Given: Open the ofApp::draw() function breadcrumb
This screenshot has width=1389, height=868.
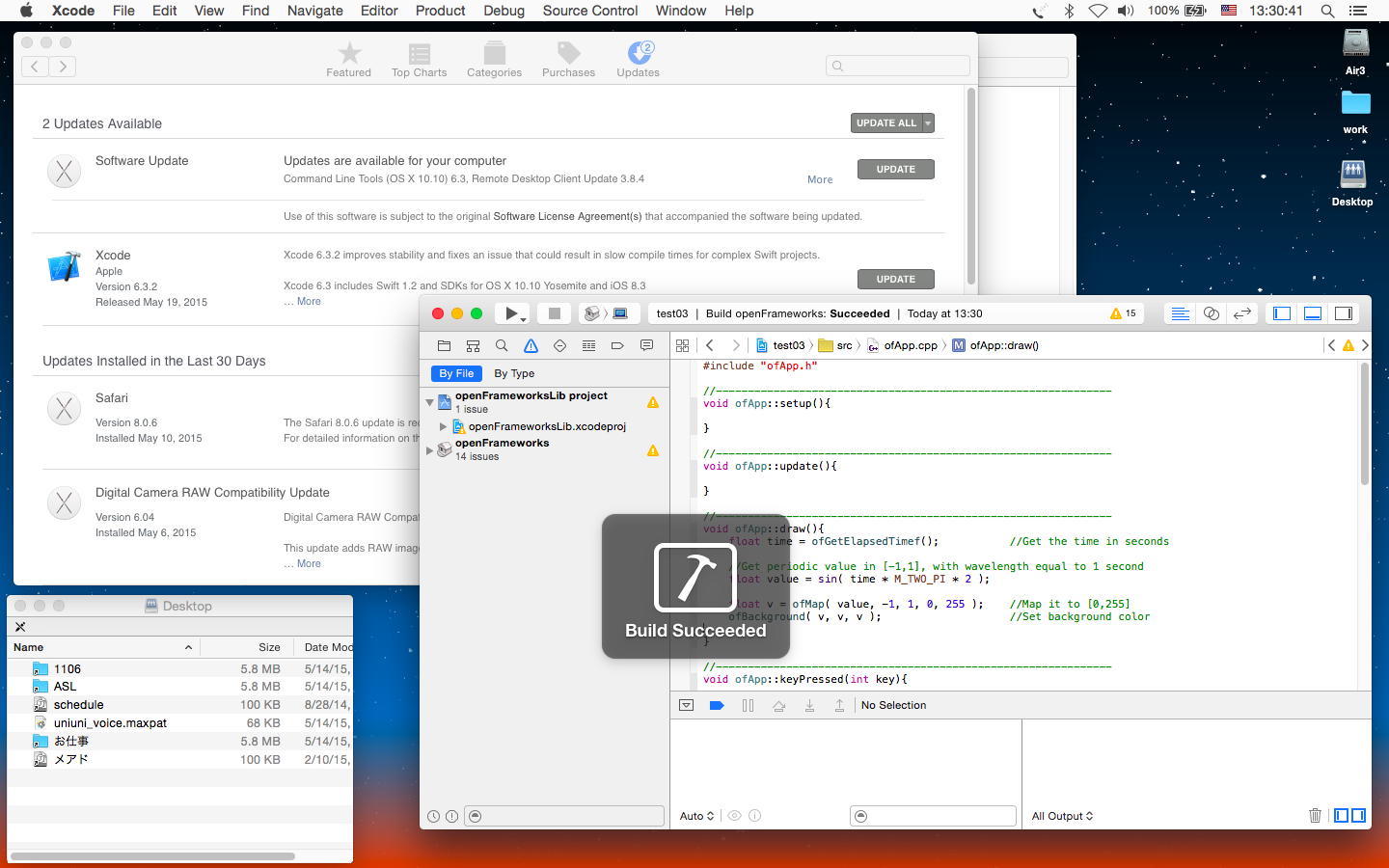Looking at the screenshot, I should coord(995,345).
